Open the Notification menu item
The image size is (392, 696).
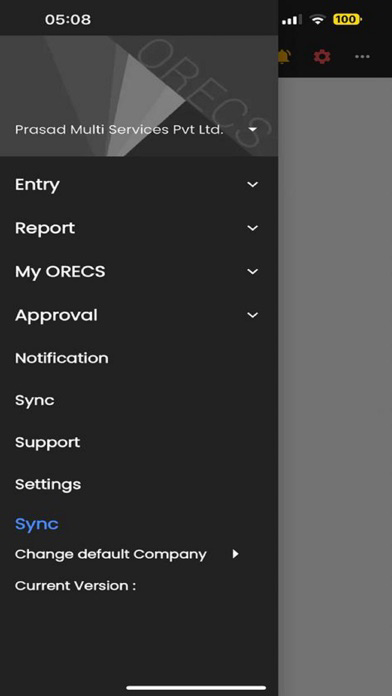(x=62, y=358)
